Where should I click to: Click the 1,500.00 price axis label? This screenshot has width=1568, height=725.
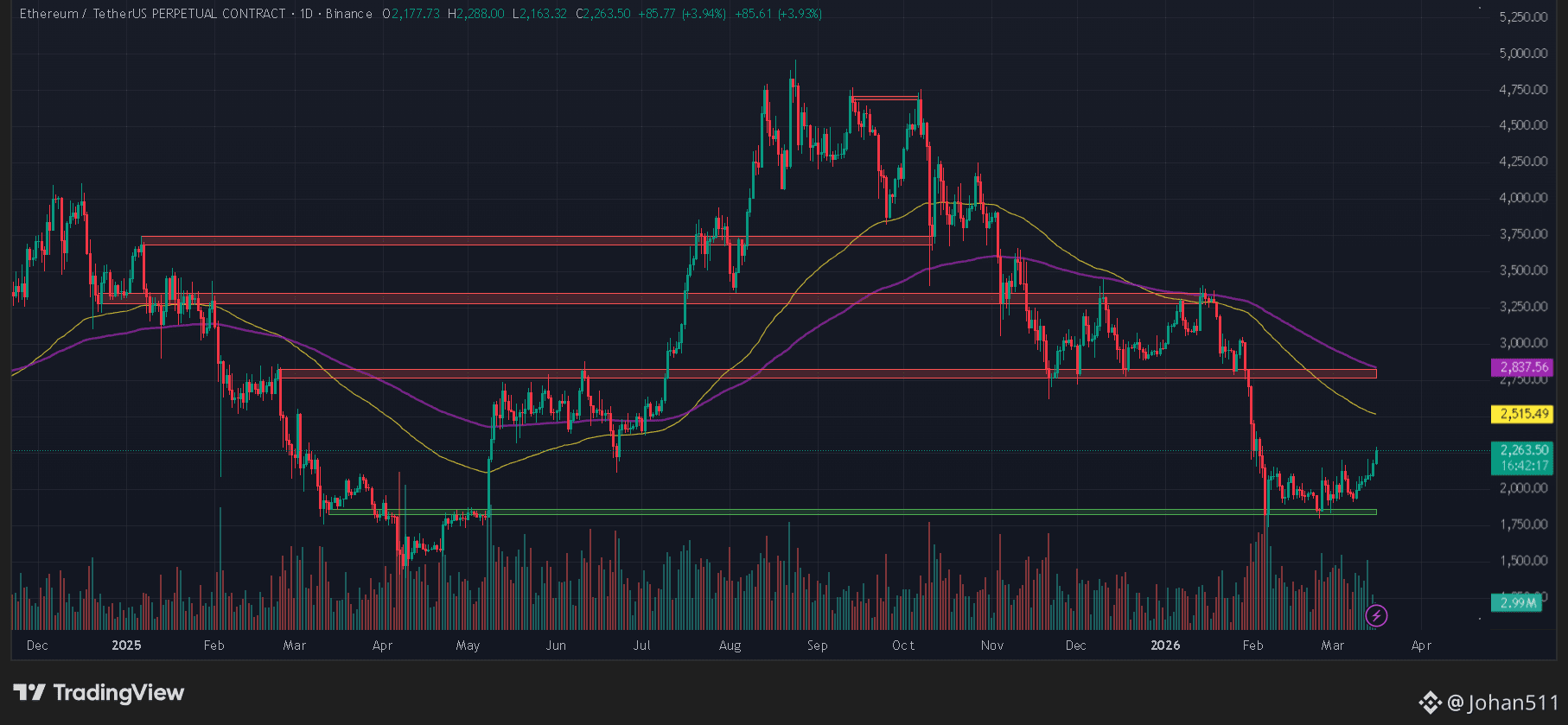coord(1523,561)
